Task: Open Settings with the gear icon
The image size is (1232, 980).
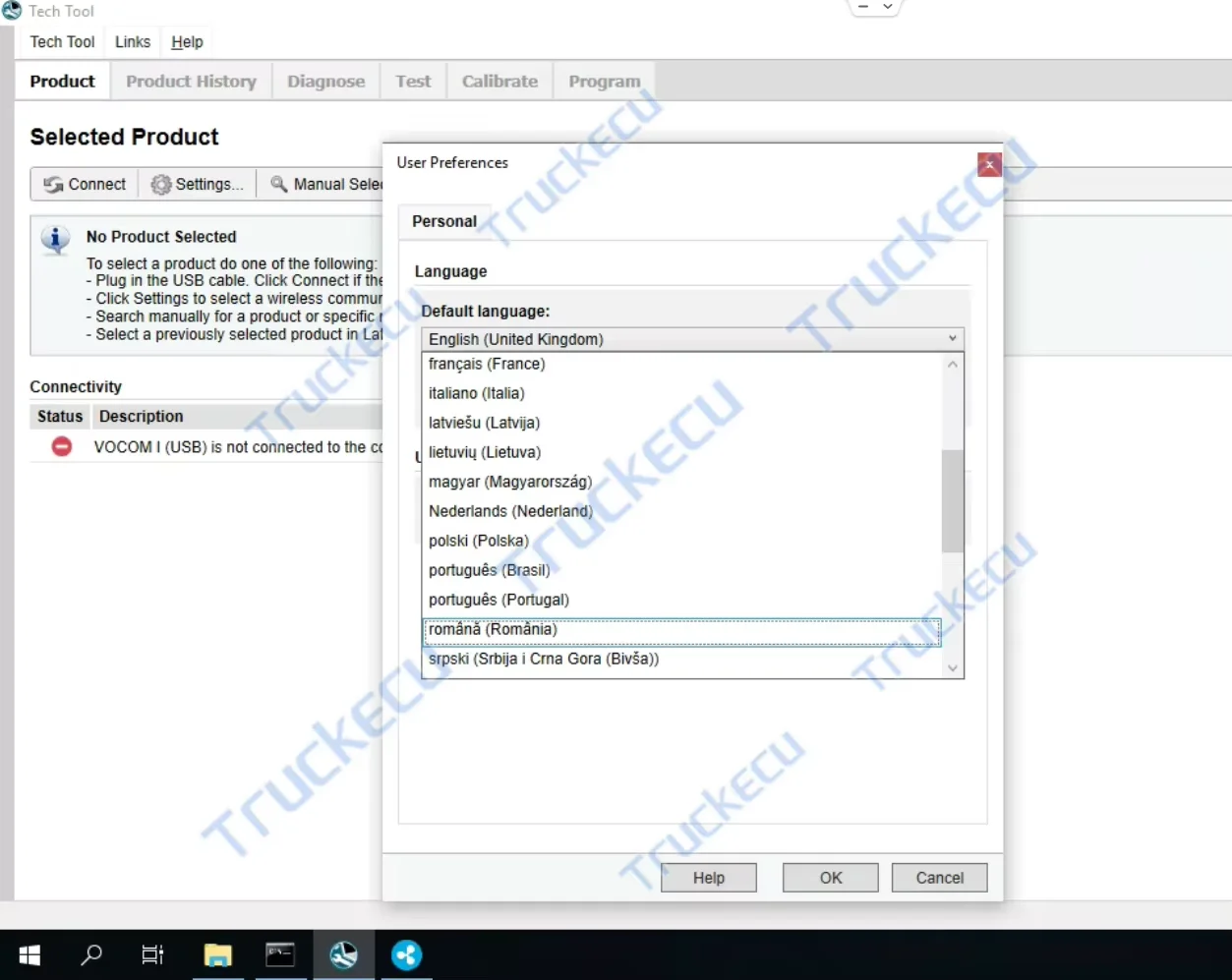Action: tap(161, 185)
